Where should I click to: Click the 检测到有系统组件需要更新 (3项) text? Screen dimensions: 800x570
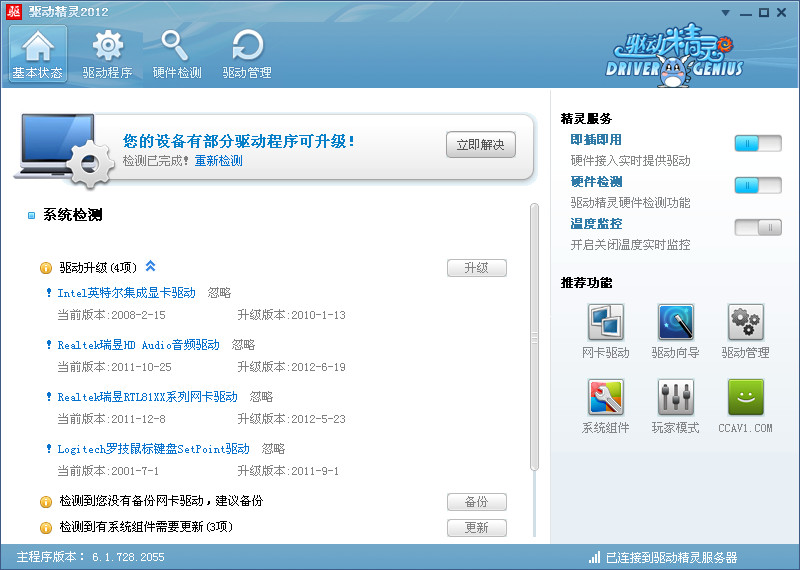tap(146, 527)
